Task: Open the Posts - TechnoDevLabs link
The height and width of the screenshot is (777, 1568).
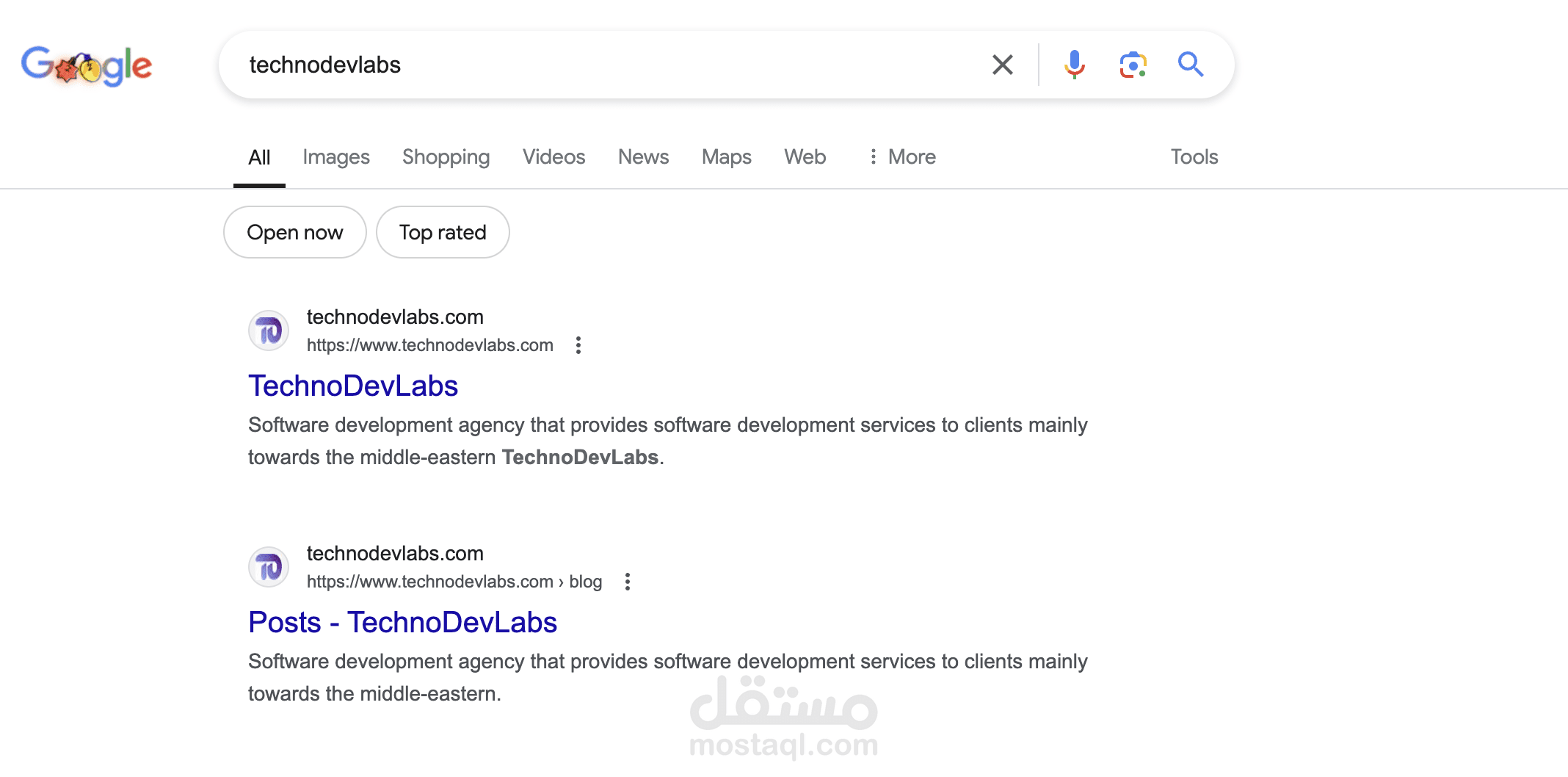Action: click(402, 622)
